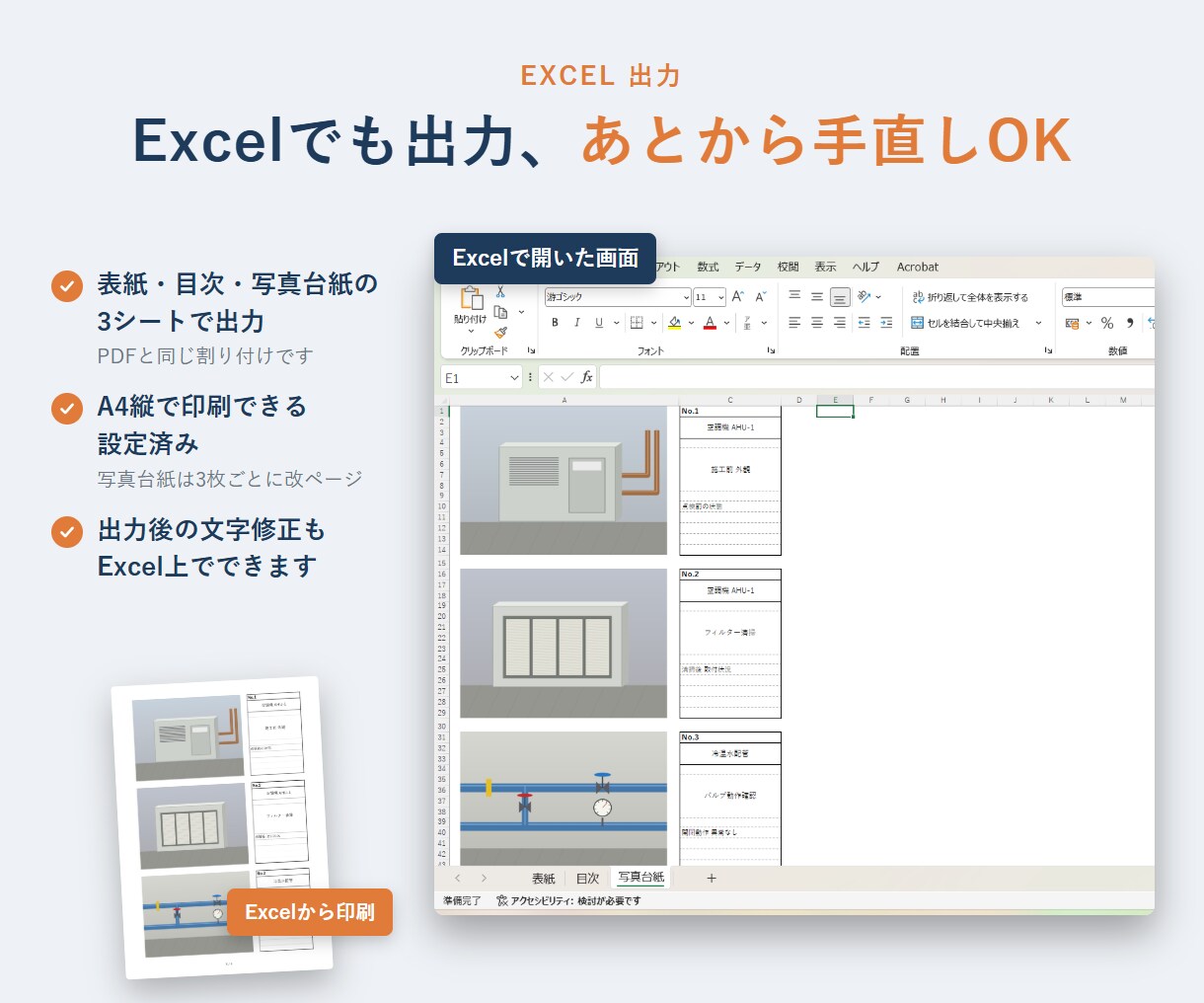The height and width of the screenshot is (1003, 1204).
Task: Click the Borders icon
Action: 637,323
